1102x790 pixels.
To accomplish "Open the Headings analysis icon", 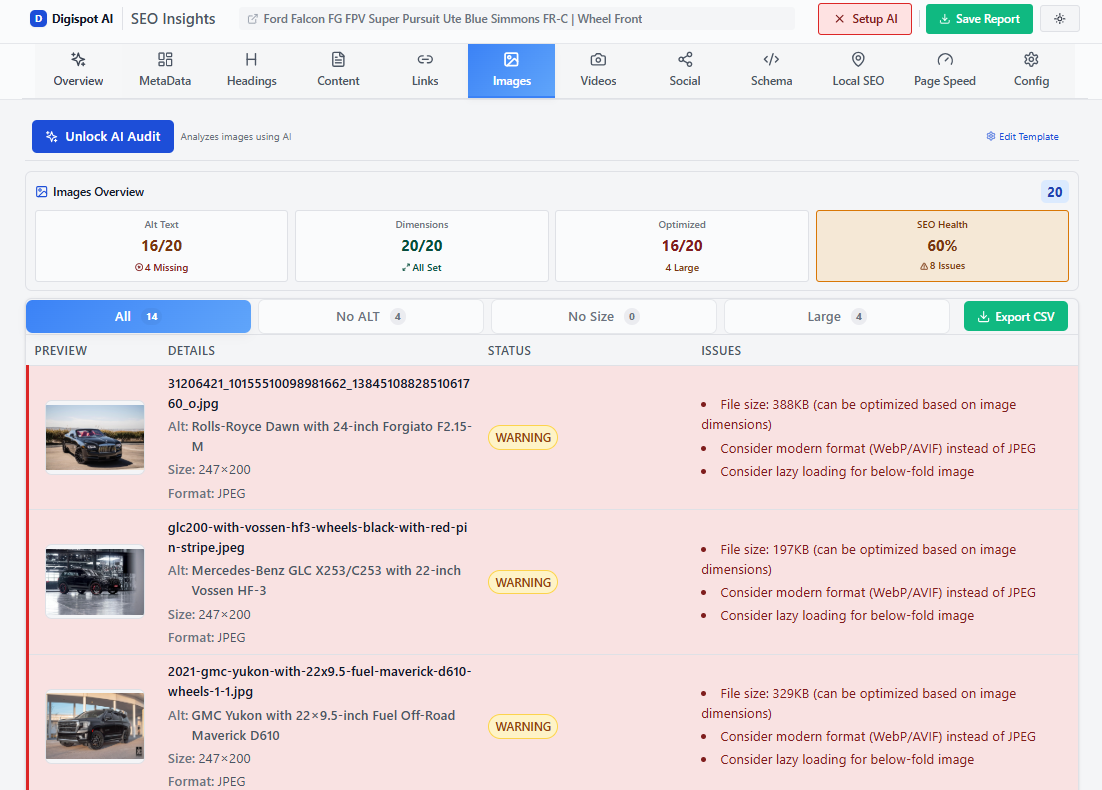I will tap(251, 60).
